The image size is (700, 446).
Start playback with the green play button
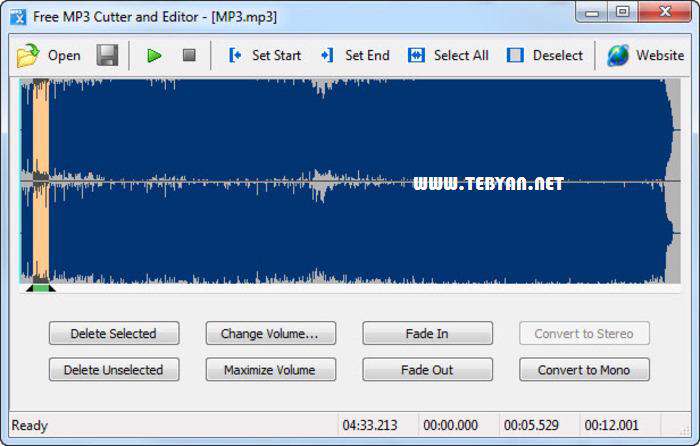(x=154, y=56)
